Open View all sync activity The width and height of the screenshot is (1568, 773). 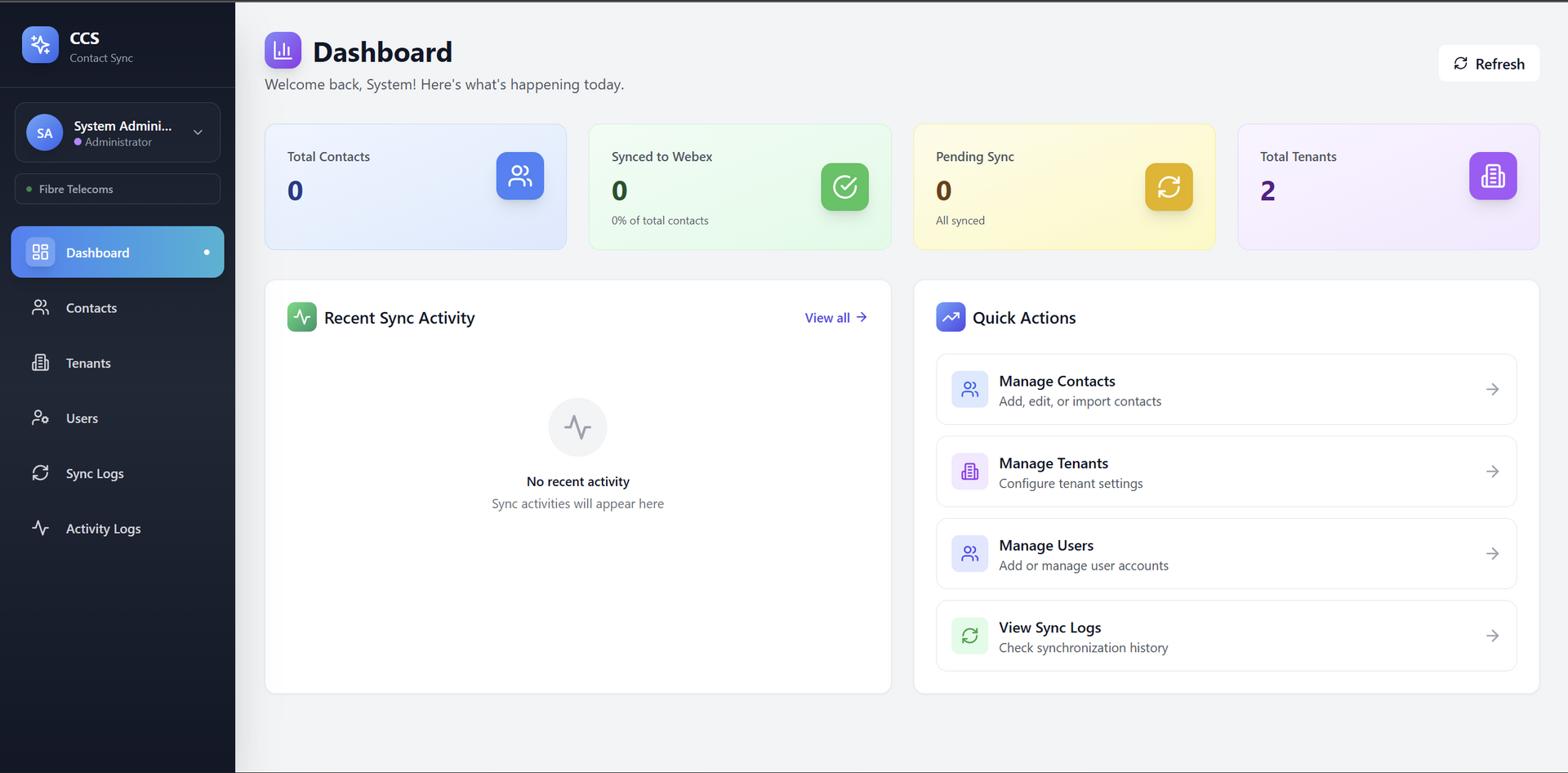click(835, 318)
